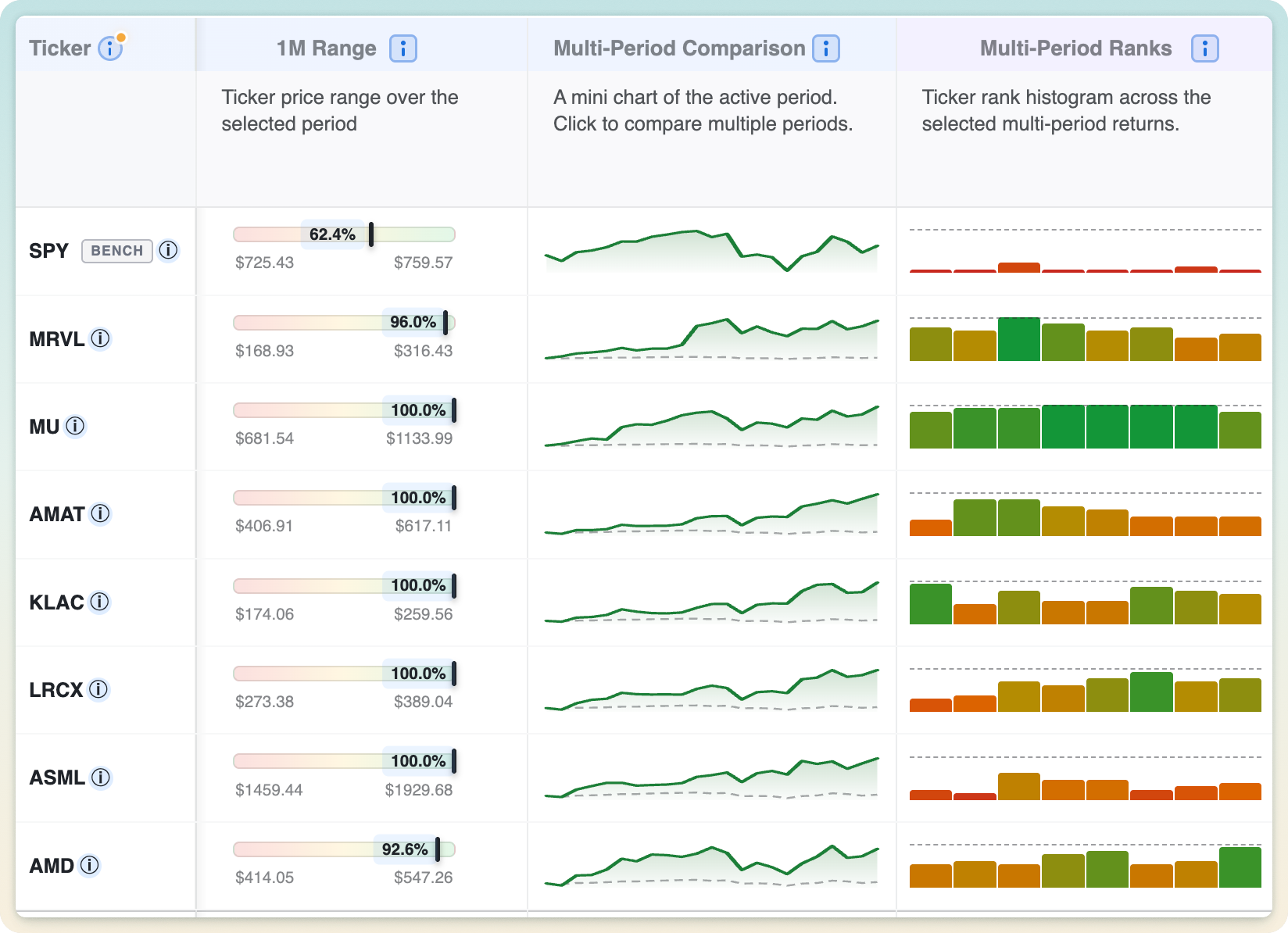Screen dimensions: 1288x933
Task: Show info for KLAC ticker
Action: [x=99, y=602]
